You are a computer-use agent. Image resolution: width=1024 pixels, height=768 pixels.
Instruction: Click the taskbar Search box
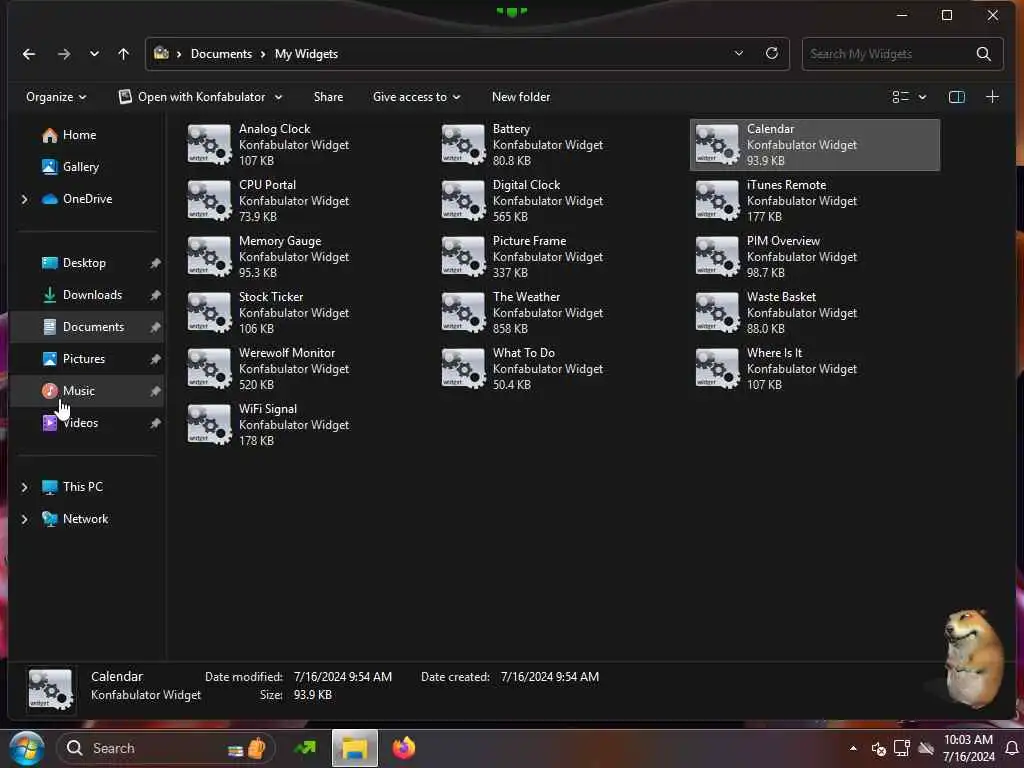click(x=166, y=748)
